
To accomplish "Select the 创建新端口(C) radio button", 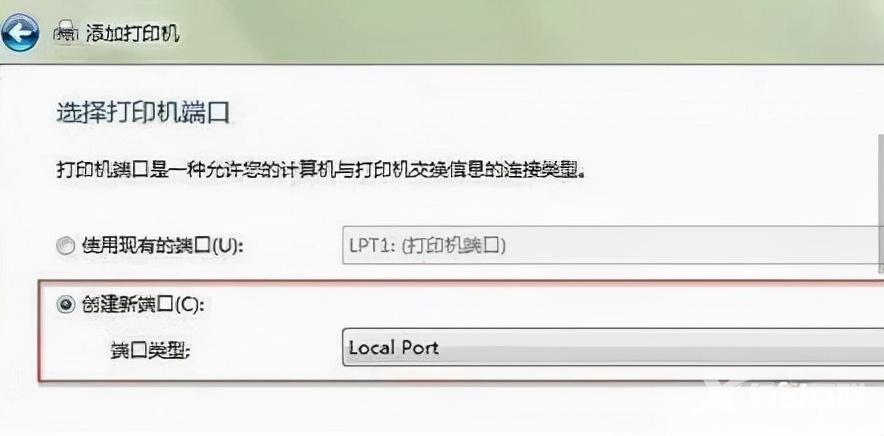I will tap(66, 305).
